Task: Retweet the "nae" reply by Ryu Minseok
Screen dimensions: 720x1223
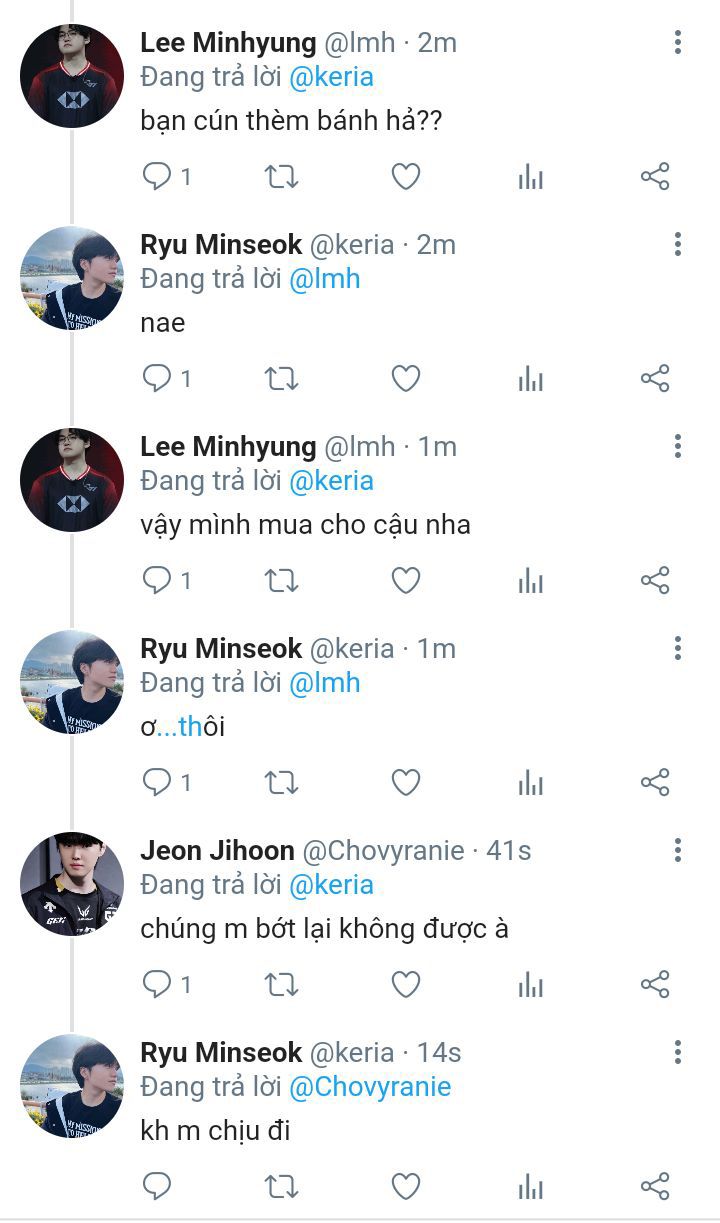Action: click(x=281, y=379)
